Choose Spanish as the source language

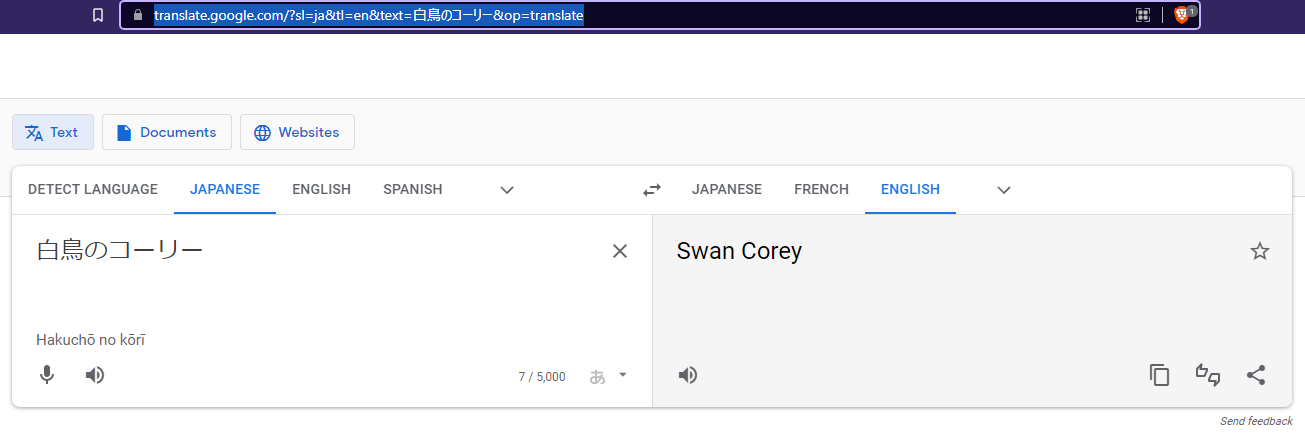[412, 189]
